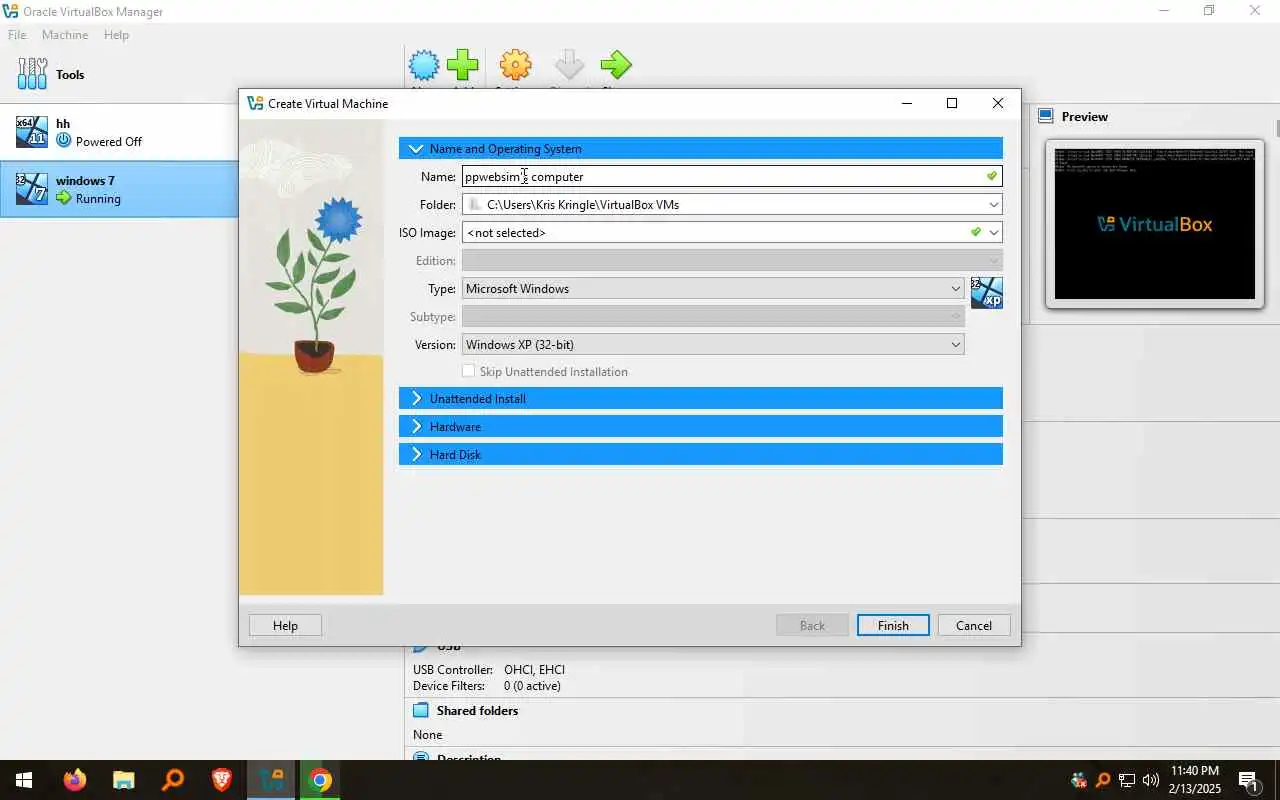This screenshot has height=800, width=1280.
Task: Close the Create Virtual Machine dialog
Action: pyautogui.click(x=998, y=103)
